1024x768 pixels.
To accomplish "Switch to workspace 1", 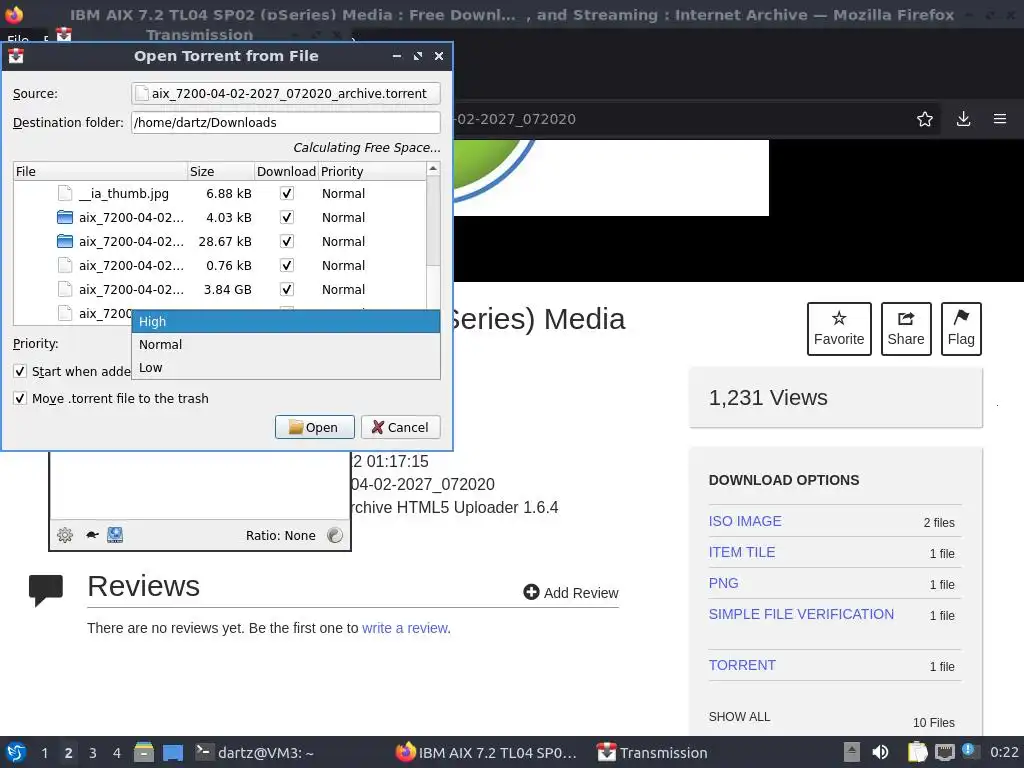I will (x=44, y=753).
